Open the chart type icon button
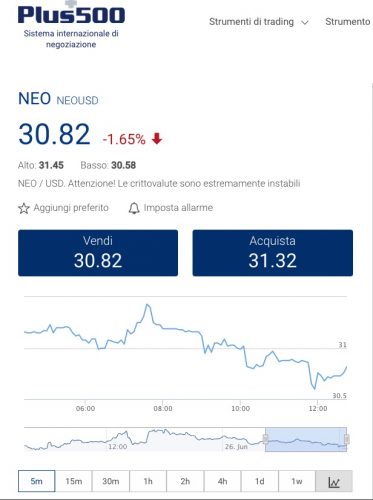Image resolution: width=373 pixels, height=500 pixels. tap(334, 481)
